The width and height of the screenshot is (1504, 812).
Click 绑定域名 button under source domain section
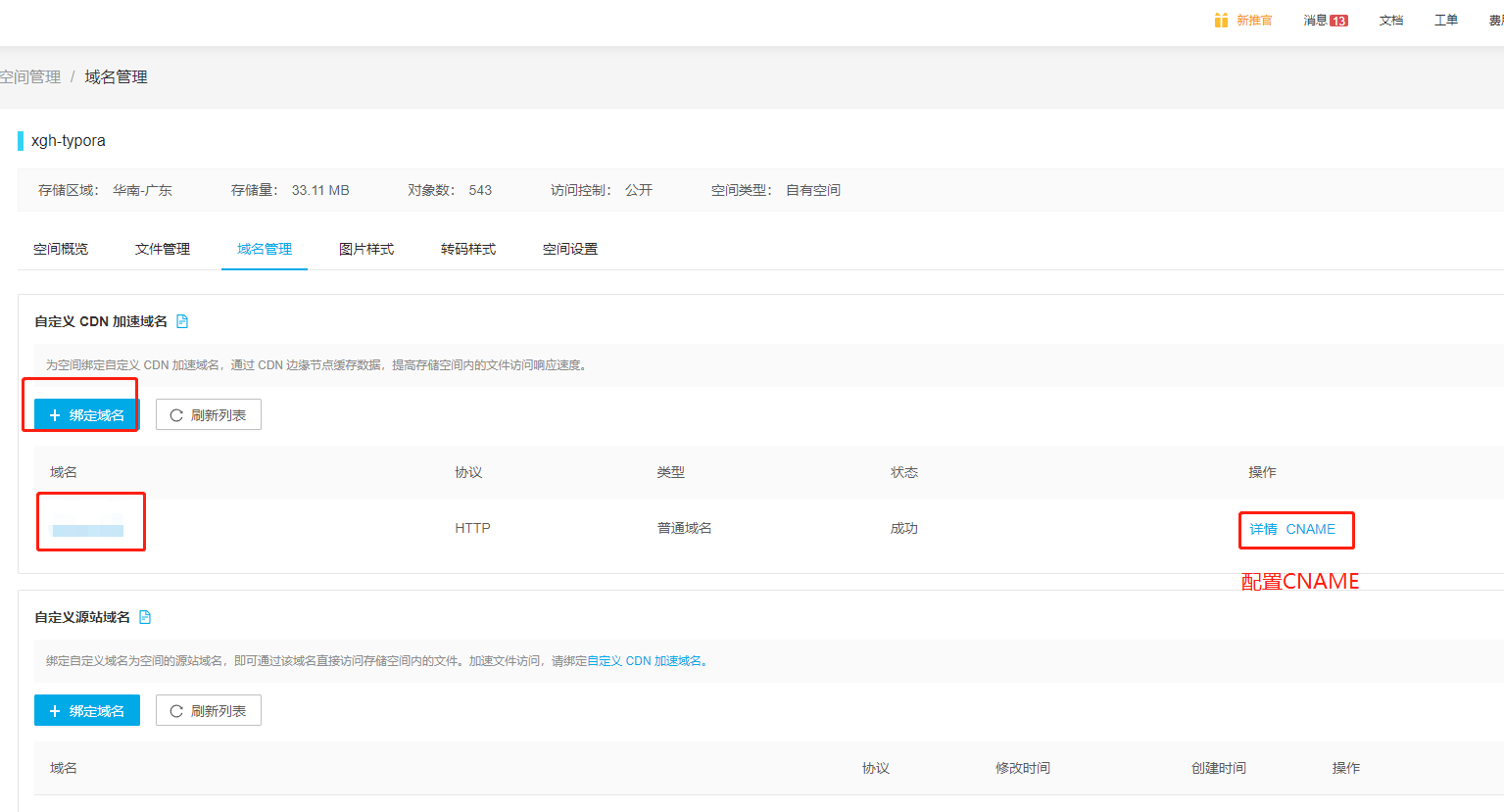click(87, 711)
